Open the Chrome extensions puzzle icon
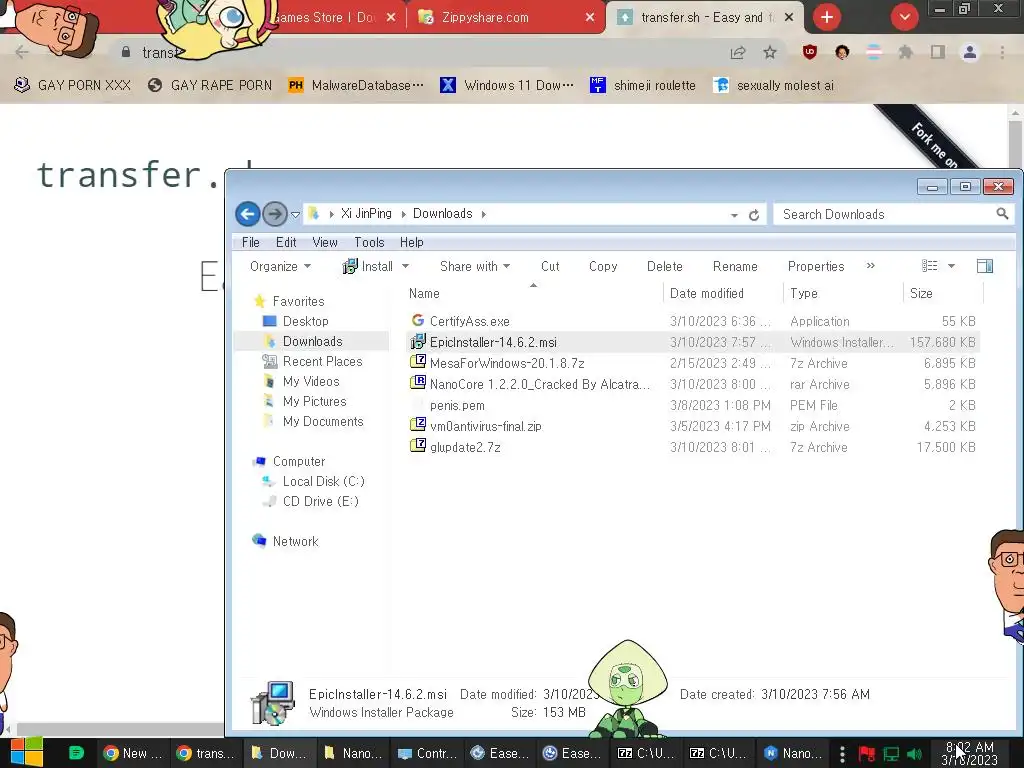 (906, 52)
